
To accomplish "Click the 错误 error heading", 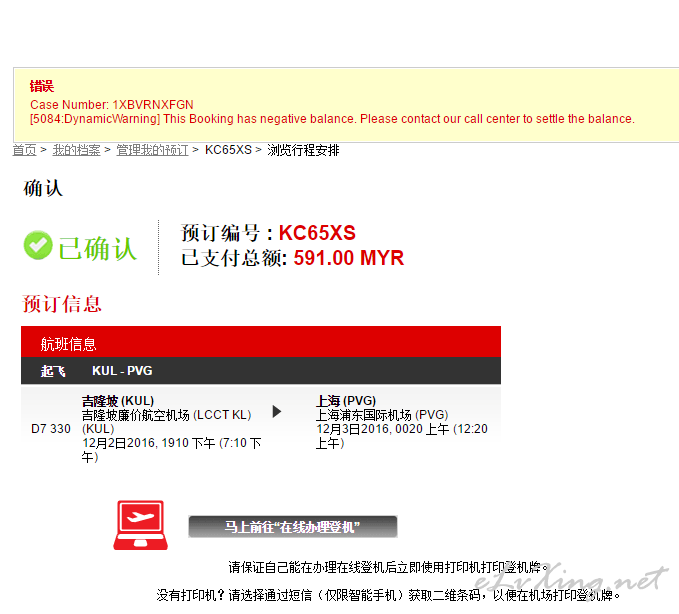I will click(x=41, y=86).
